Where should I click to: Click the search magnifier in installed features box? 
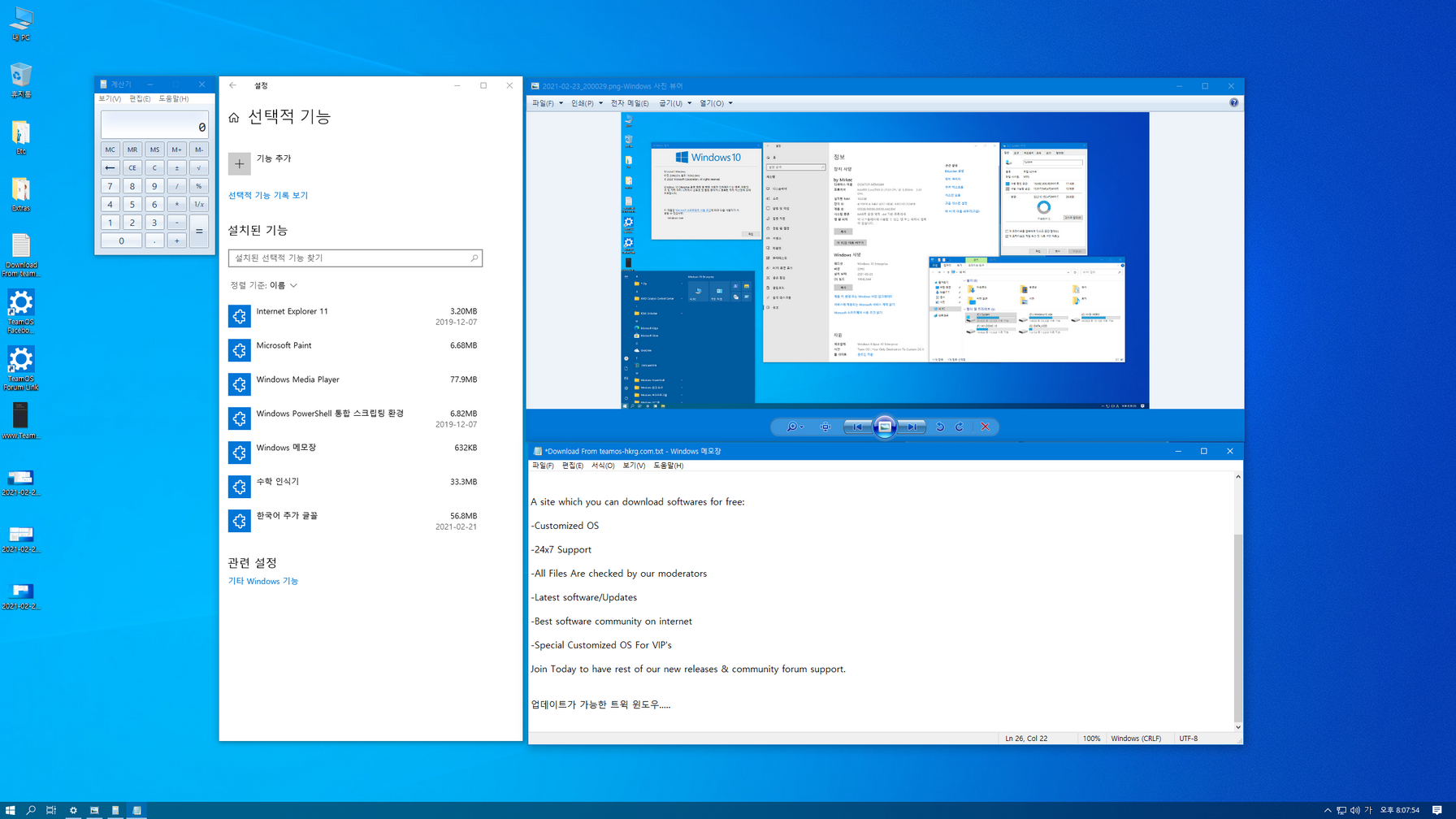(x=474, y=258)
